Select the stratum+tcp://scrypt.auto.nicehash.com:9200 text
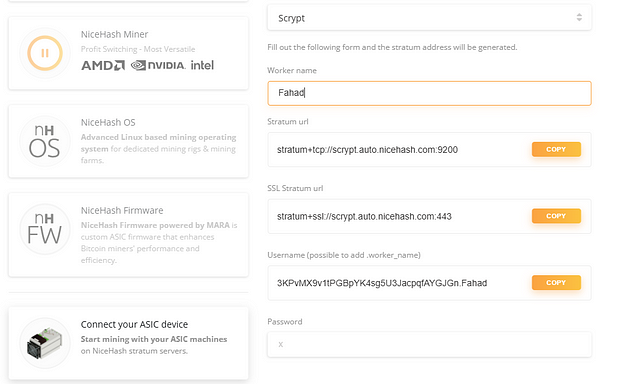This screenshot has height=384, width=630. [367, 150]
